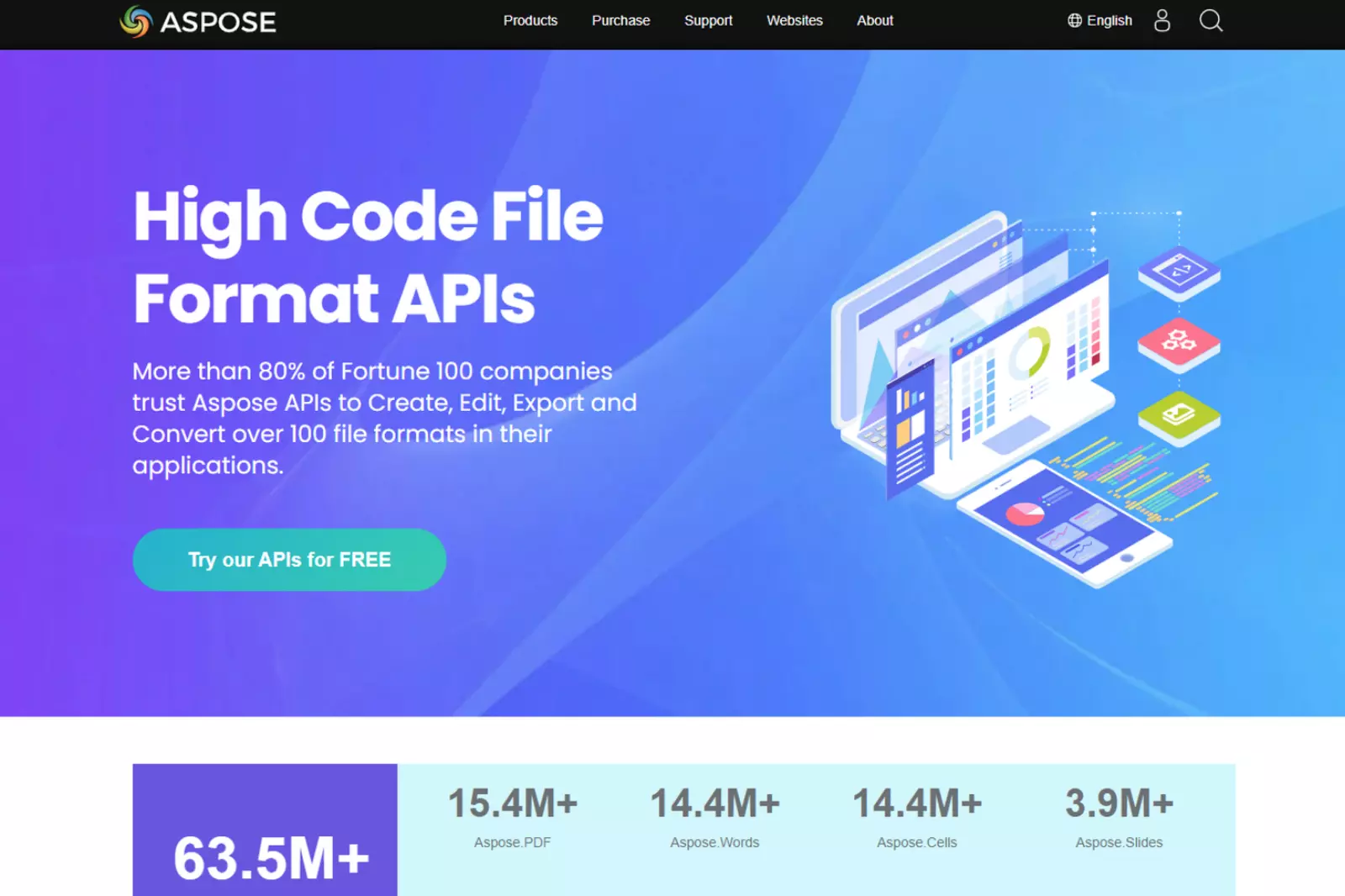The image size is (1345, 896).
Task: Open the About menu
Action: [x=875, y=20]
